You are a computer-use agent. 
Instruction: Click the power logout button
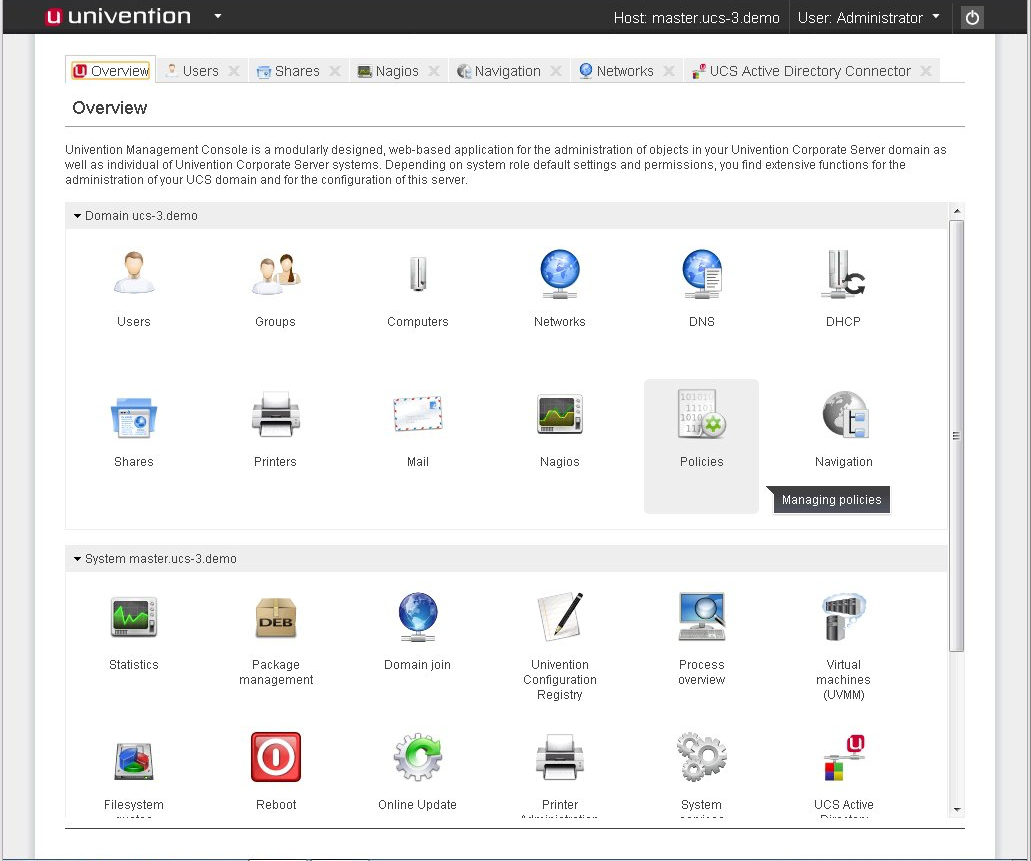pos(972,17)
